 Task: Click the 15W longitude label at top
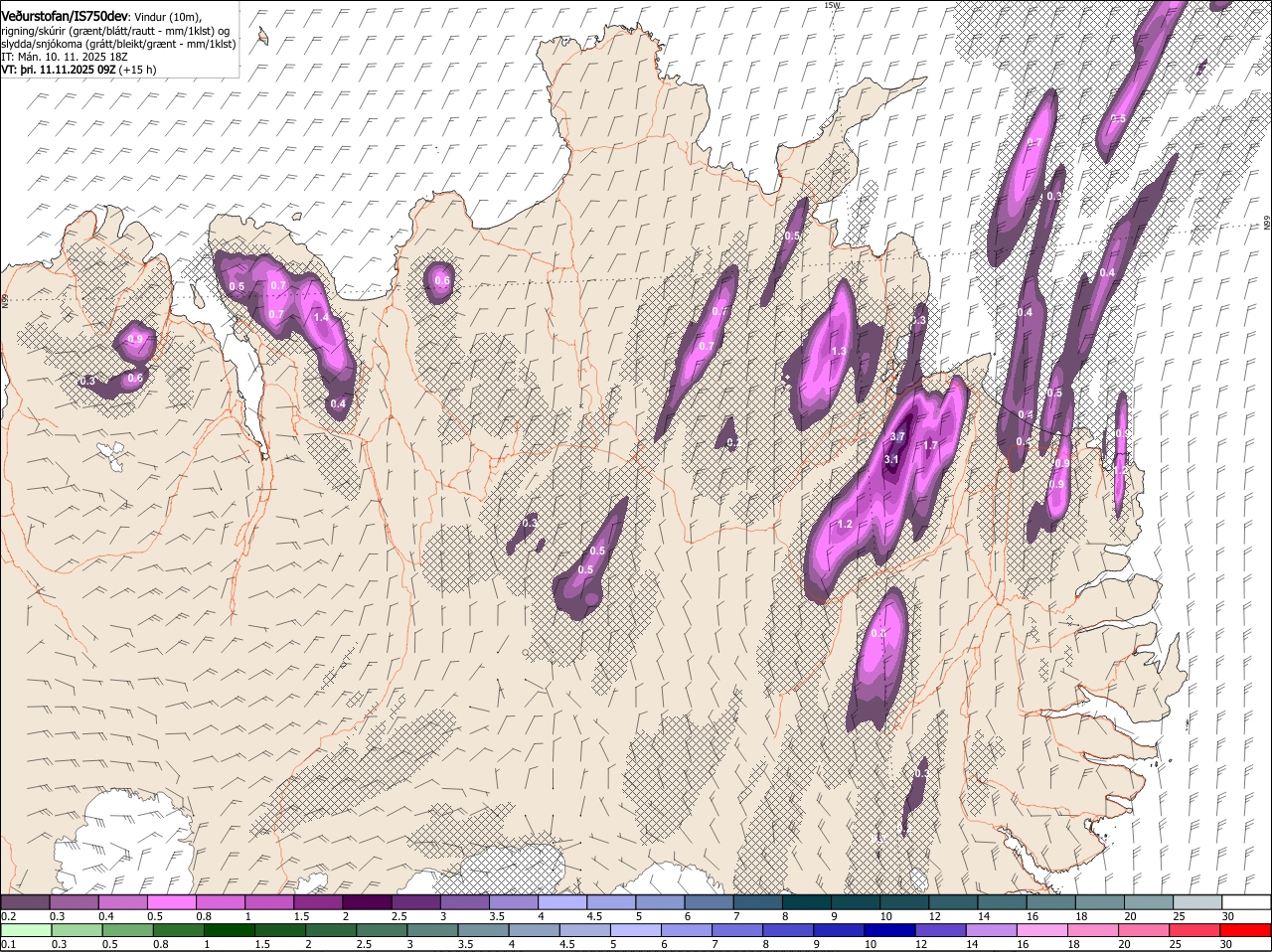pyautogui.click(x=832, y=5)
